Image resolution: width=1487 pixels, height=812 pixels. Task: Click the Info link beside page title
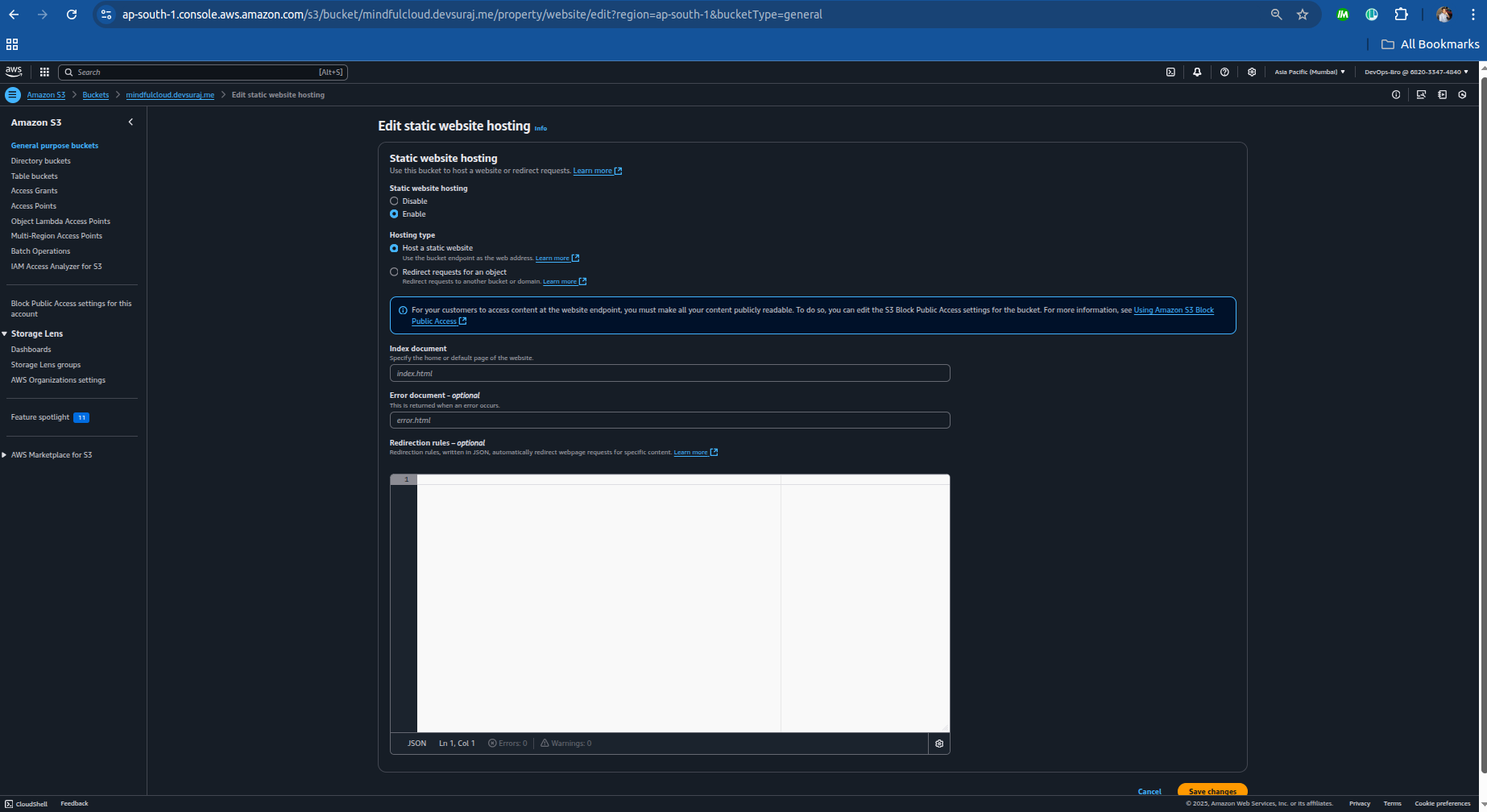pyautogui.click(x=541, y=128)
